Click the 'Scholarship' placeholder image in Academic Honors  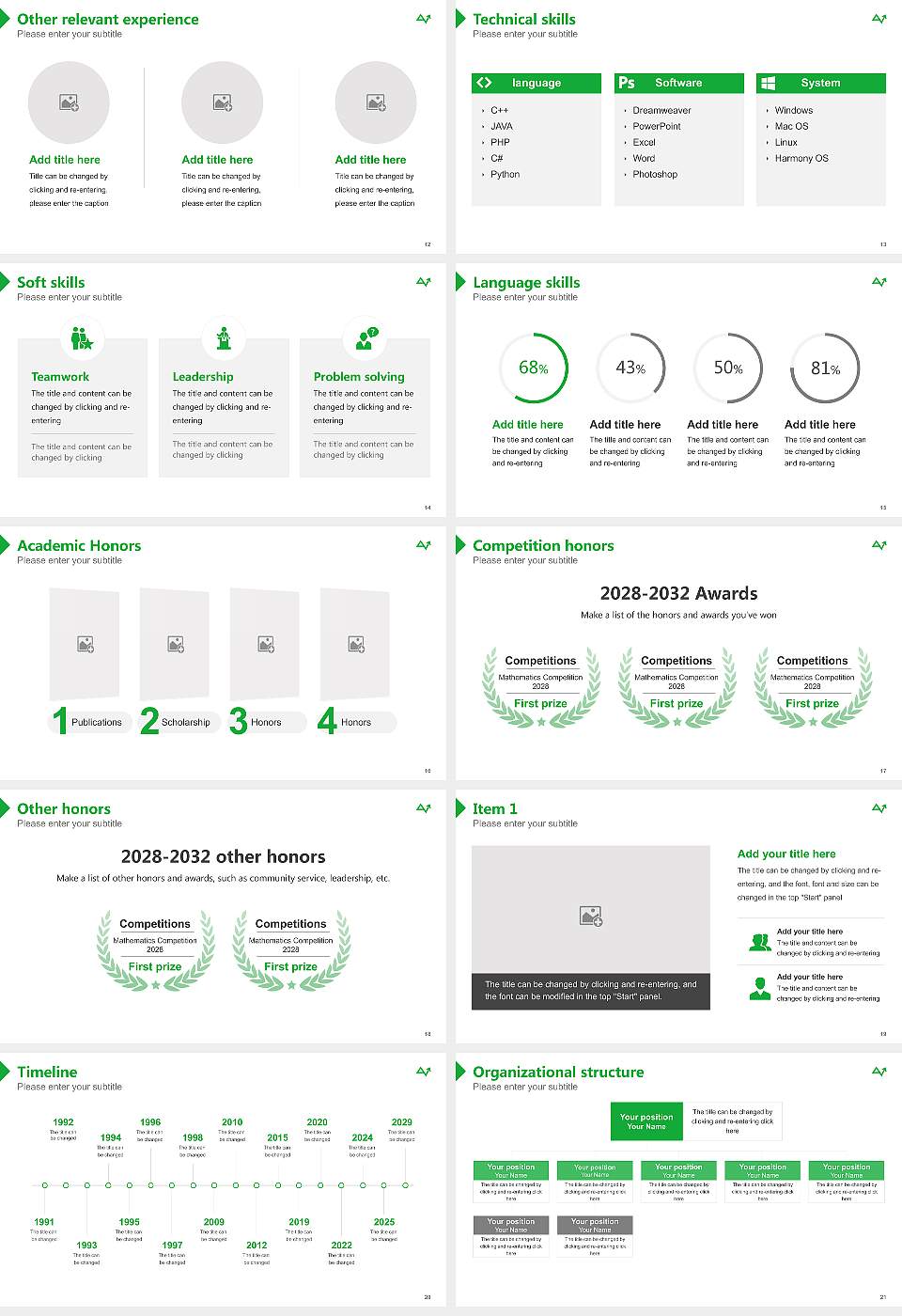pos(175,645)
